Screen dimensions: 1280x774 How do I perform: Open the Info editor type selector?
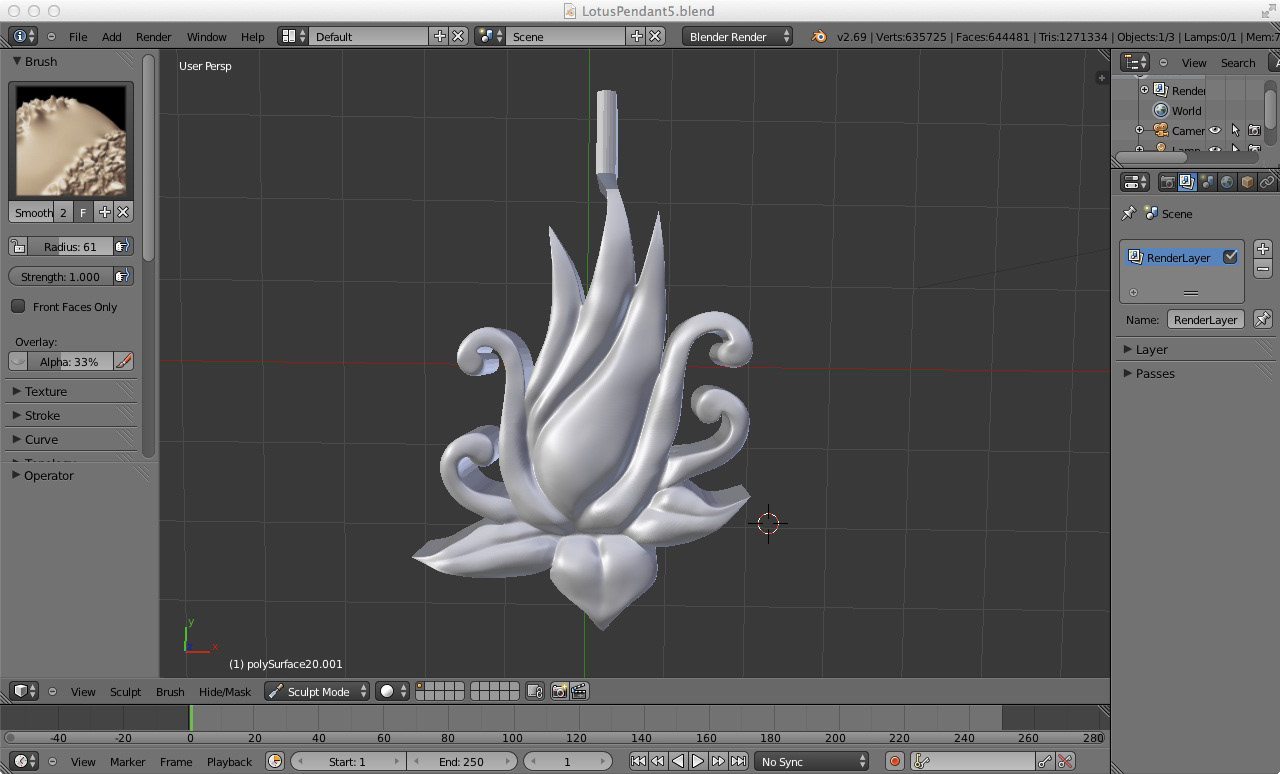(x=23, y=36)
